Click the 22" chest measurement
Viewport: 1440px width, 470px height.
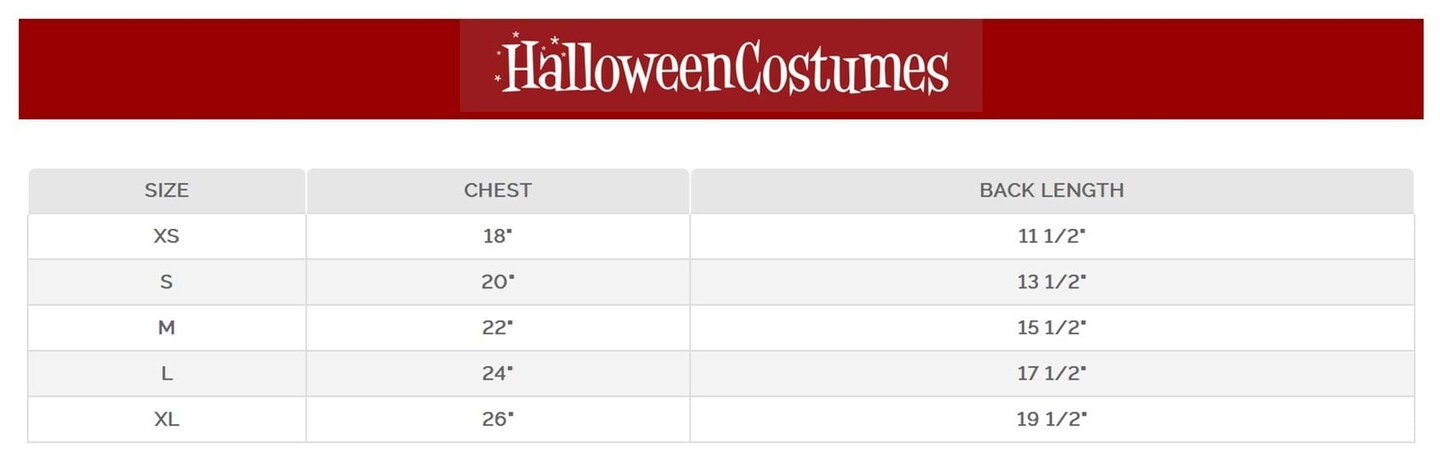click(497, 328)
